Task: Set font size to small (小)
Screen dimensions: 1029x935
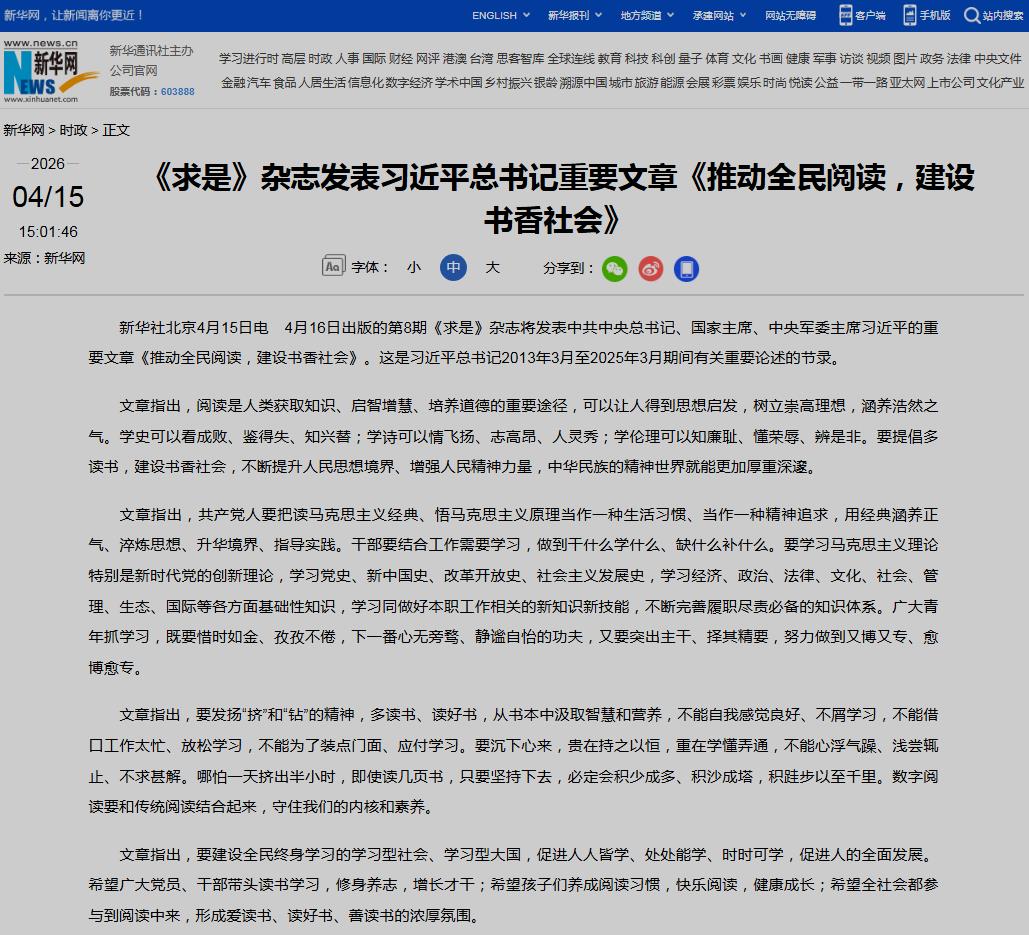Action: [x=414, y=267]
